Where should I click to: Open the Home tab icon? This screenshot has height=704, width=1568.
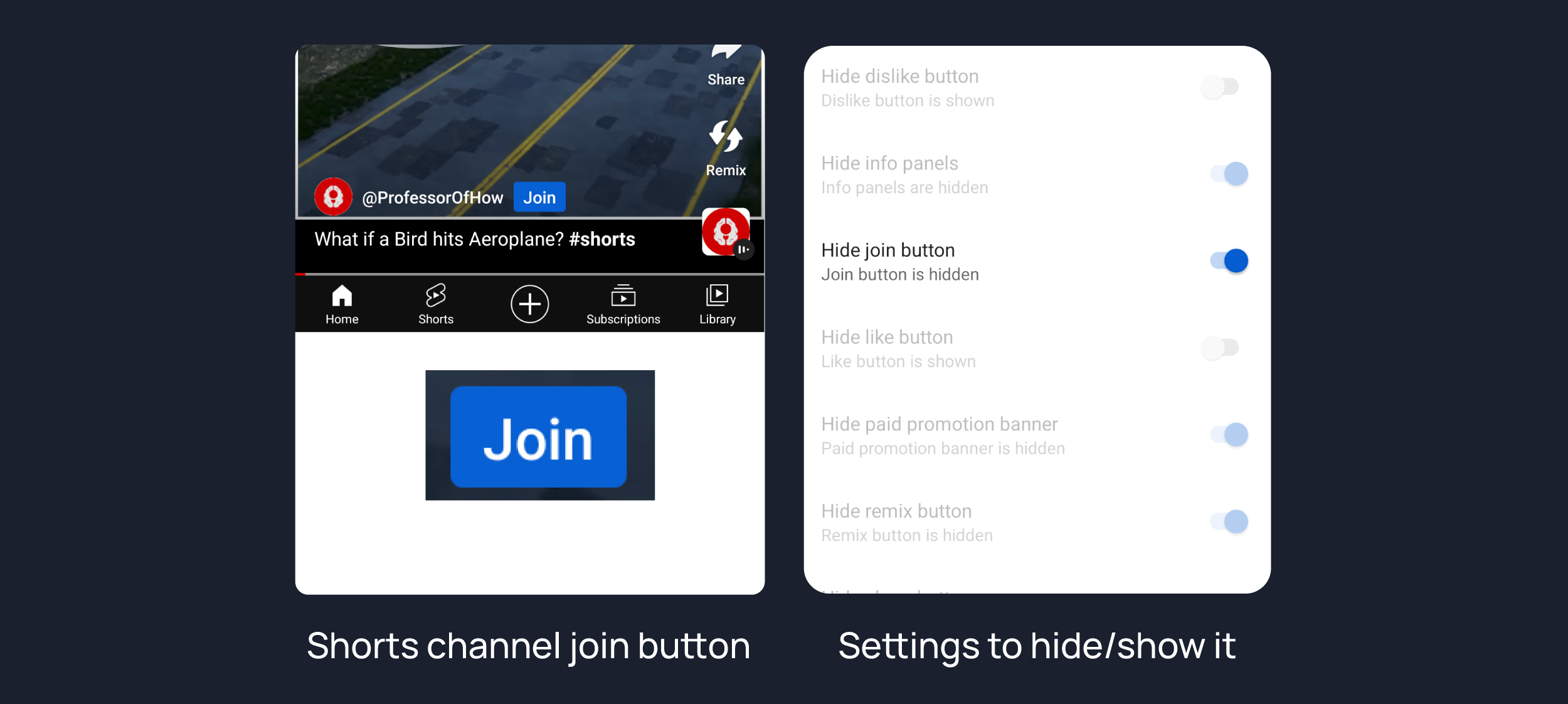point(342,296)
